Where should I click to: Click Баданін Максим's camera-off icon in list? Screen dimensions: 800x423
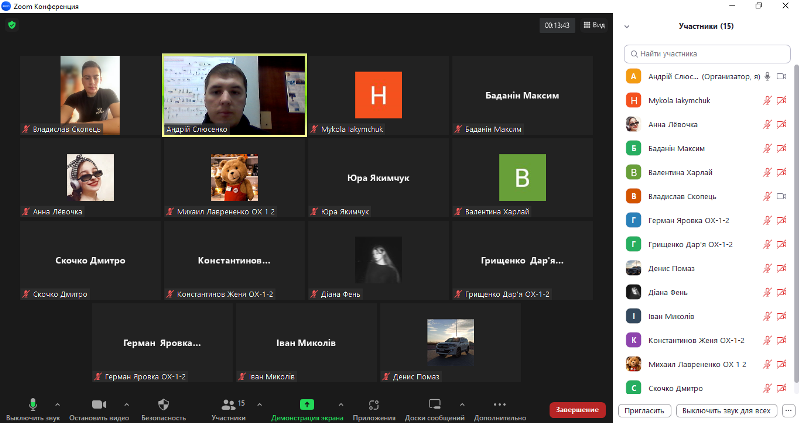click(x=782, y=148)
